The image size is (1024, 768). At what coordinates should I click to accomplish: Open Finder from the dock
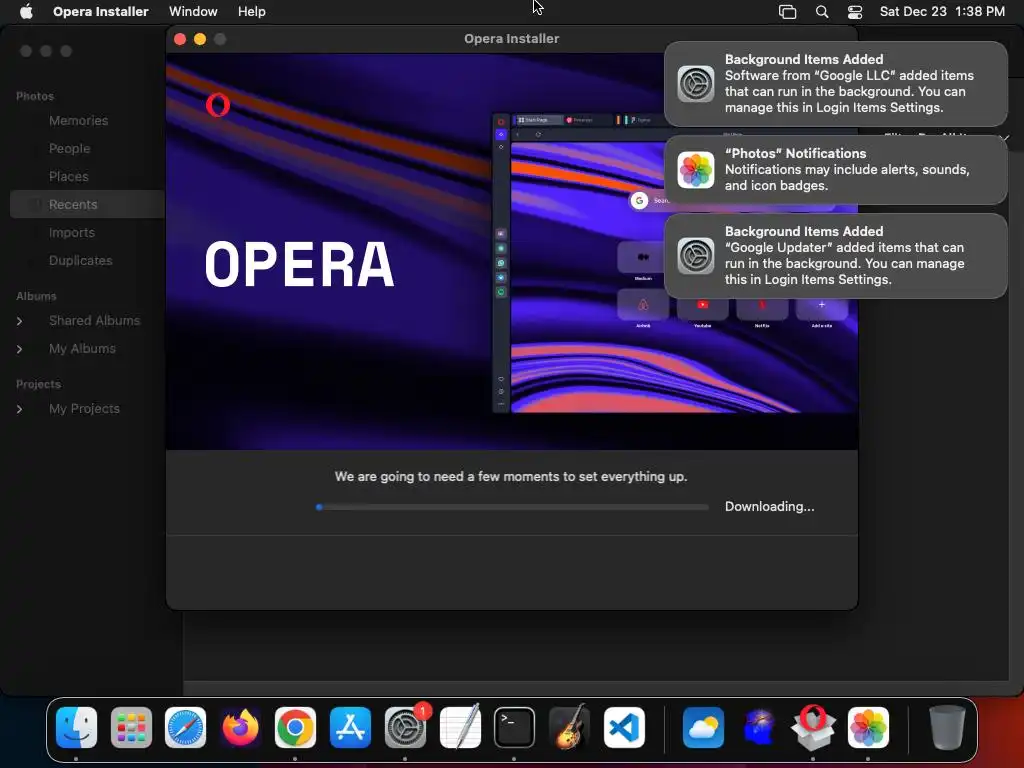point(76,728)
